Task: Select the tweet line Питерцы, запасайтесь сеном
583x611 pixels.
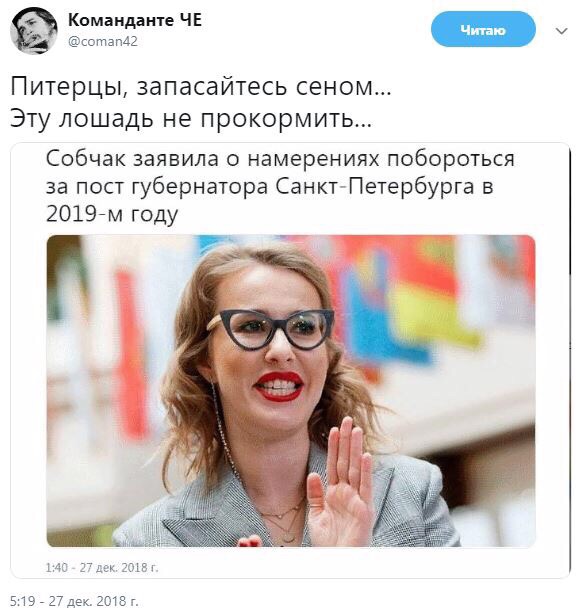Action: coord(201,87)
